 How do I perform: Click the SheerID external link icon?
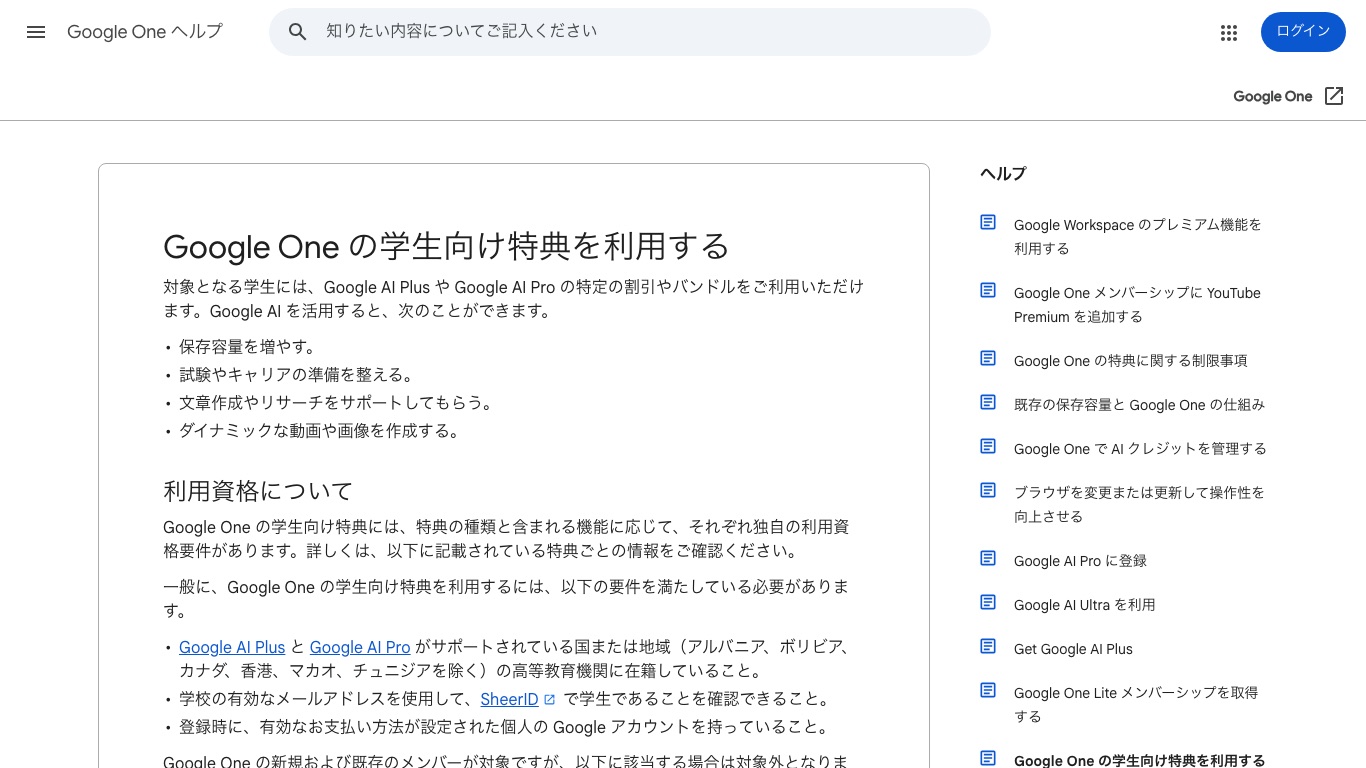pyautogui.click(x=549, y=700)
